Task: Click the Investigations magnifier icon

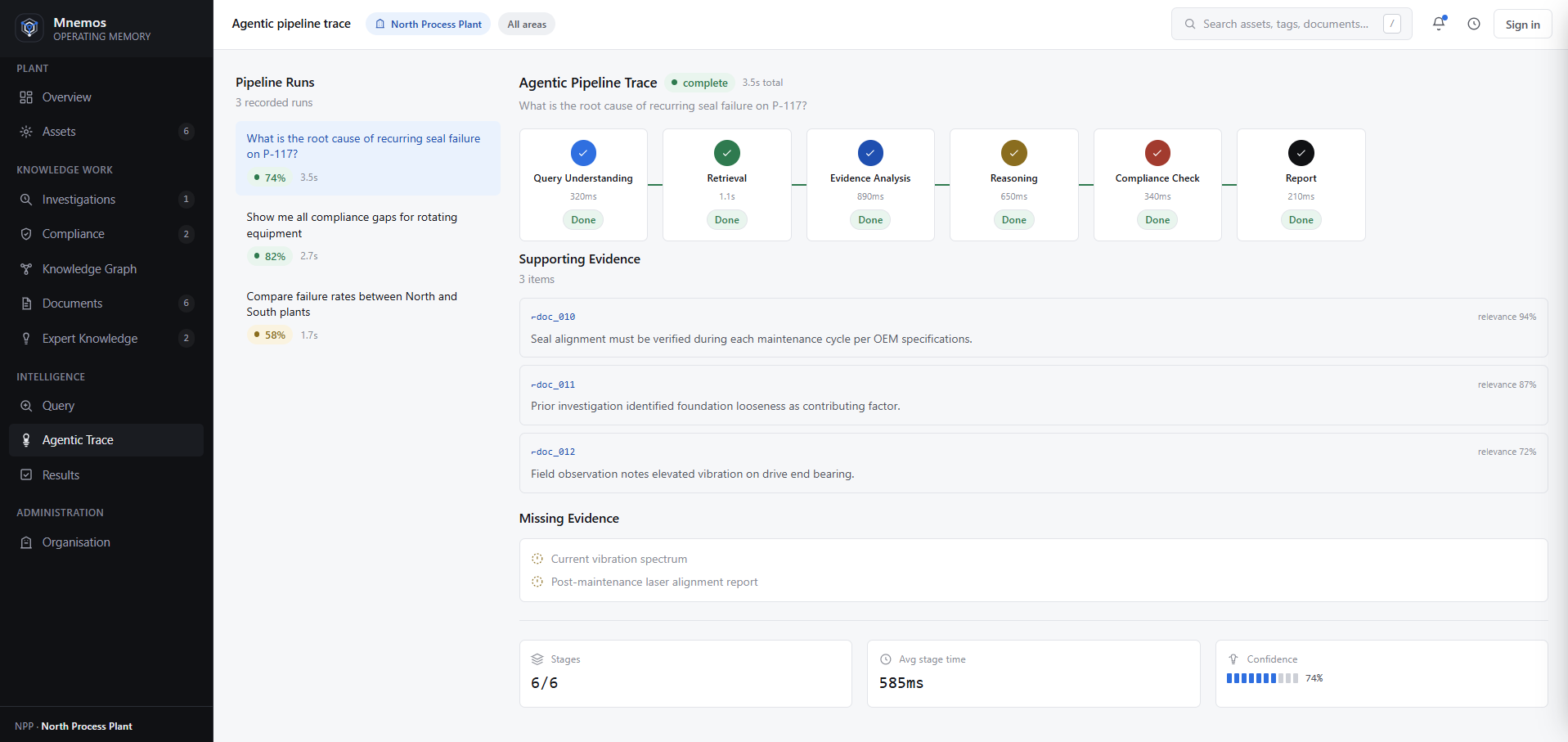Action: tap(26, 200)
